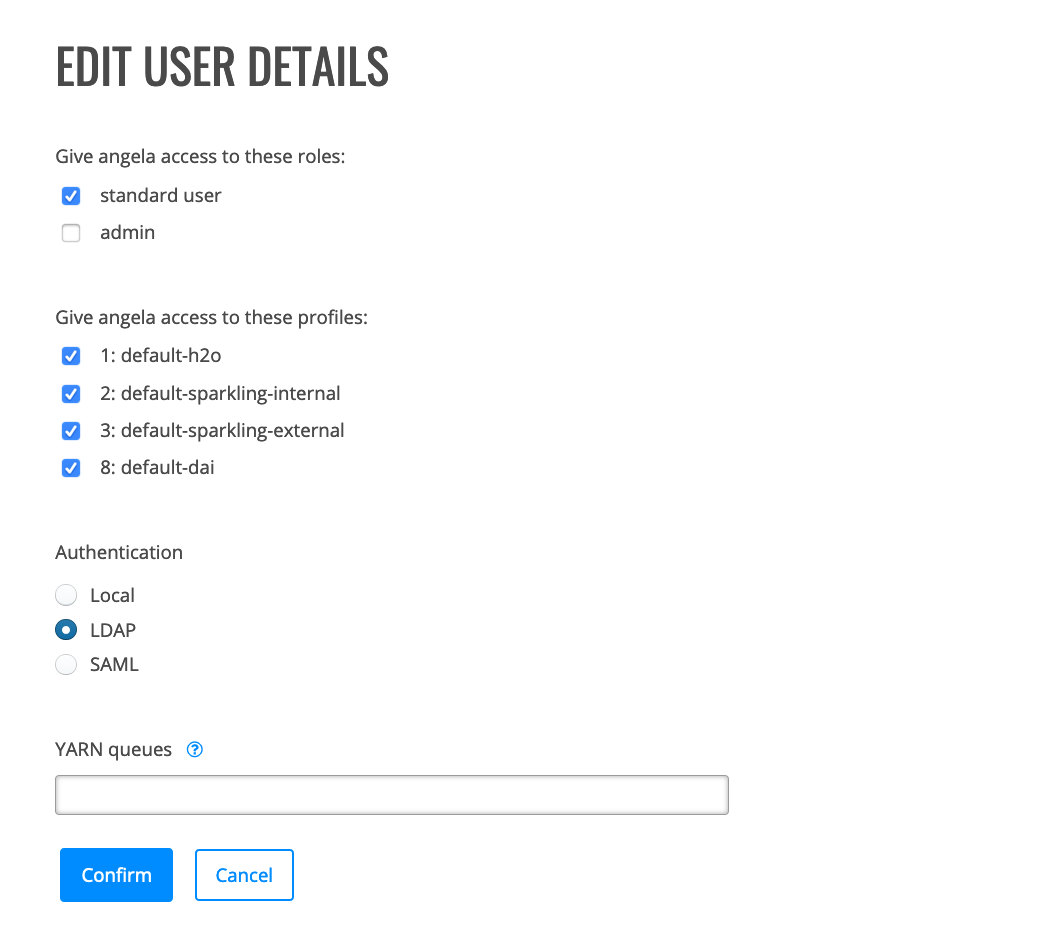Click the admin role label

pos(128,233)
